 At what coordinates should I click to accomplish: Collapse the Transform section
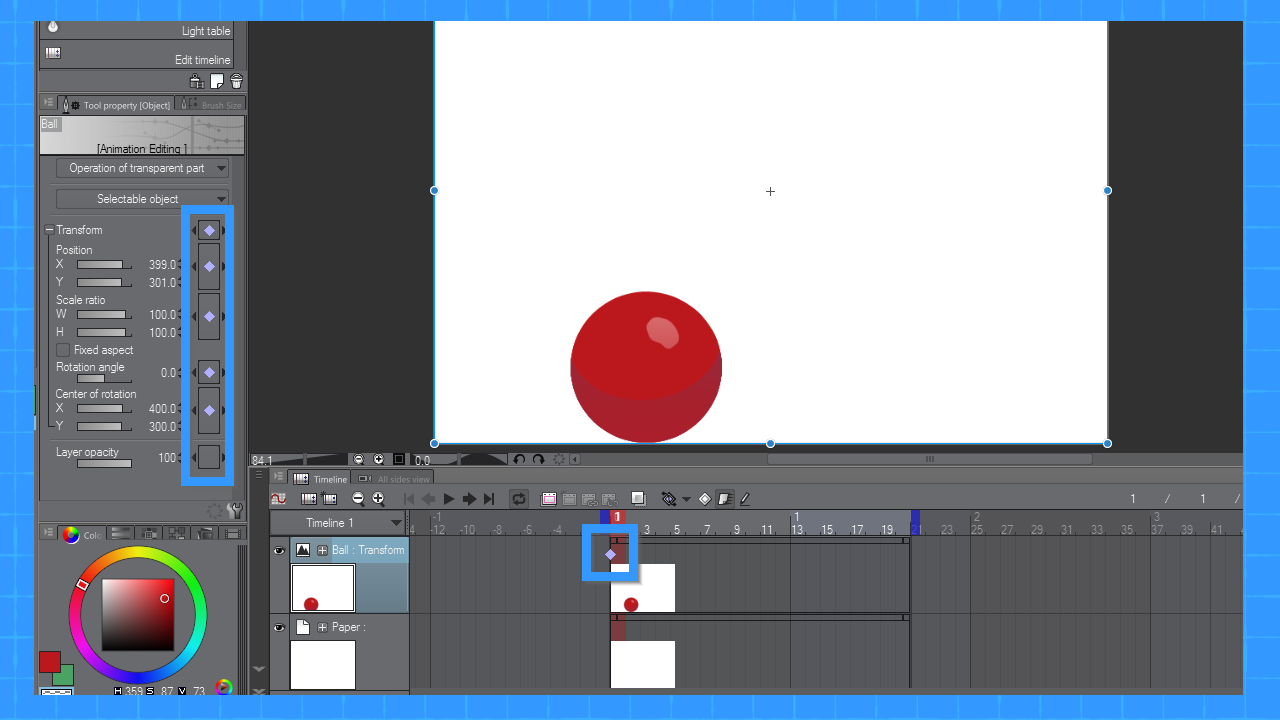coord(49,230)
